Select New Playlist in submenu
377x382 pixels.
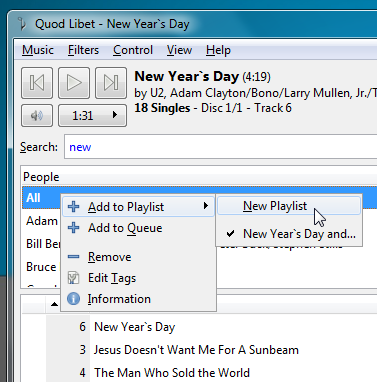289,206
